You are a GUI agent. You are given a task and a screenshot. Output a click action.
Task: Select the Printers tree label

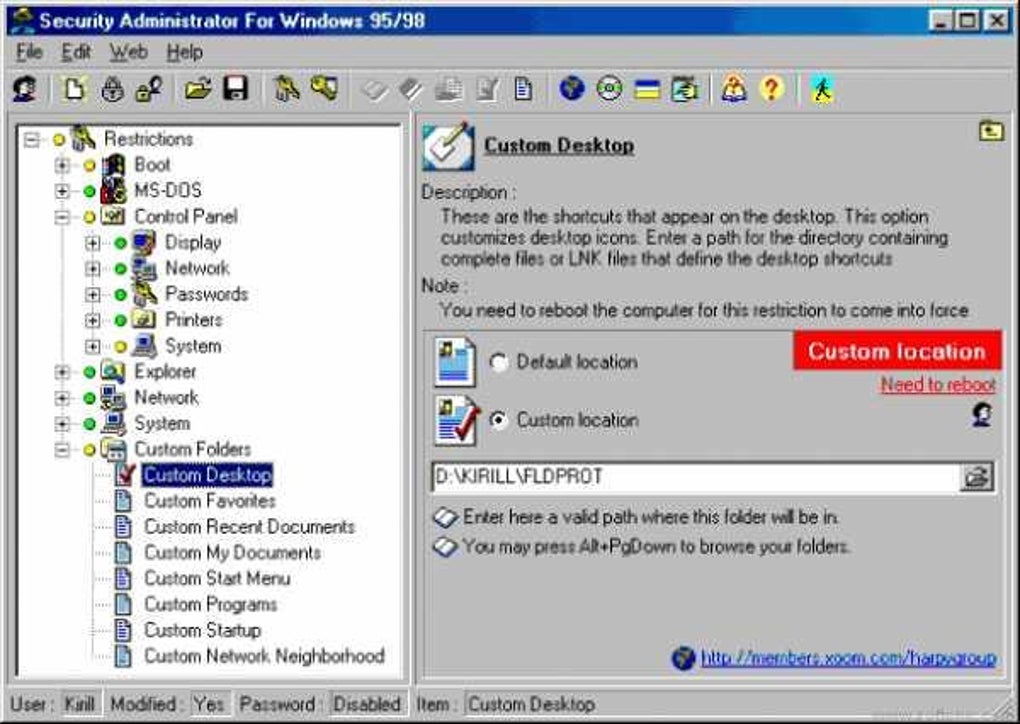tap(194, 320)
